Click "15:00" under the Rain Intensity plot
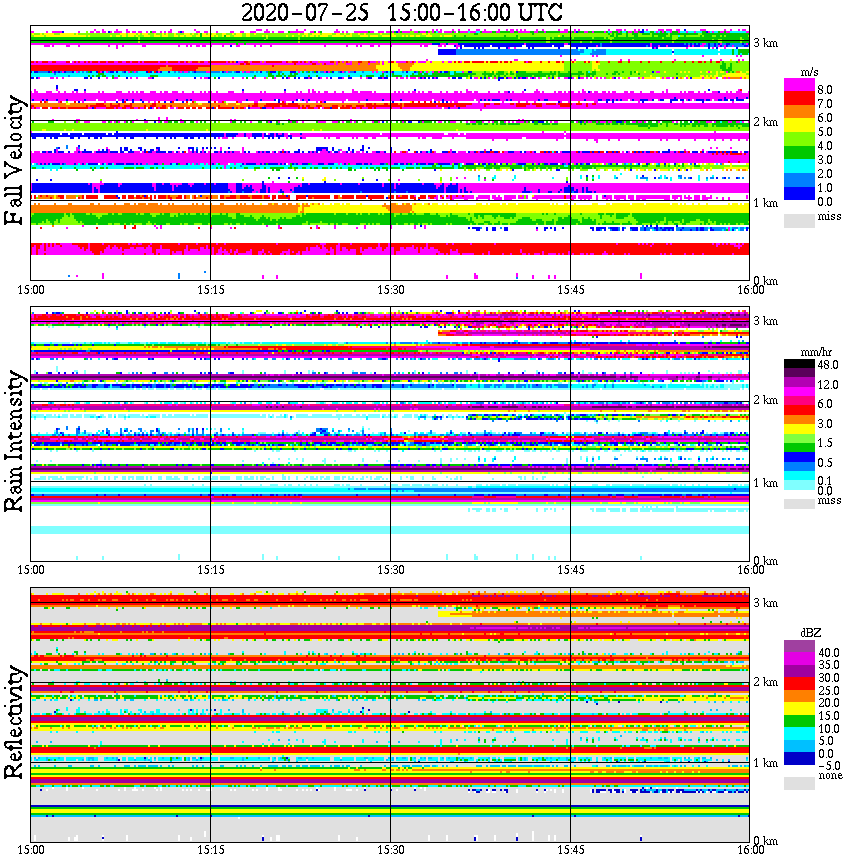Viewport: 850px width, 868px height. click(x=31, y=570)
